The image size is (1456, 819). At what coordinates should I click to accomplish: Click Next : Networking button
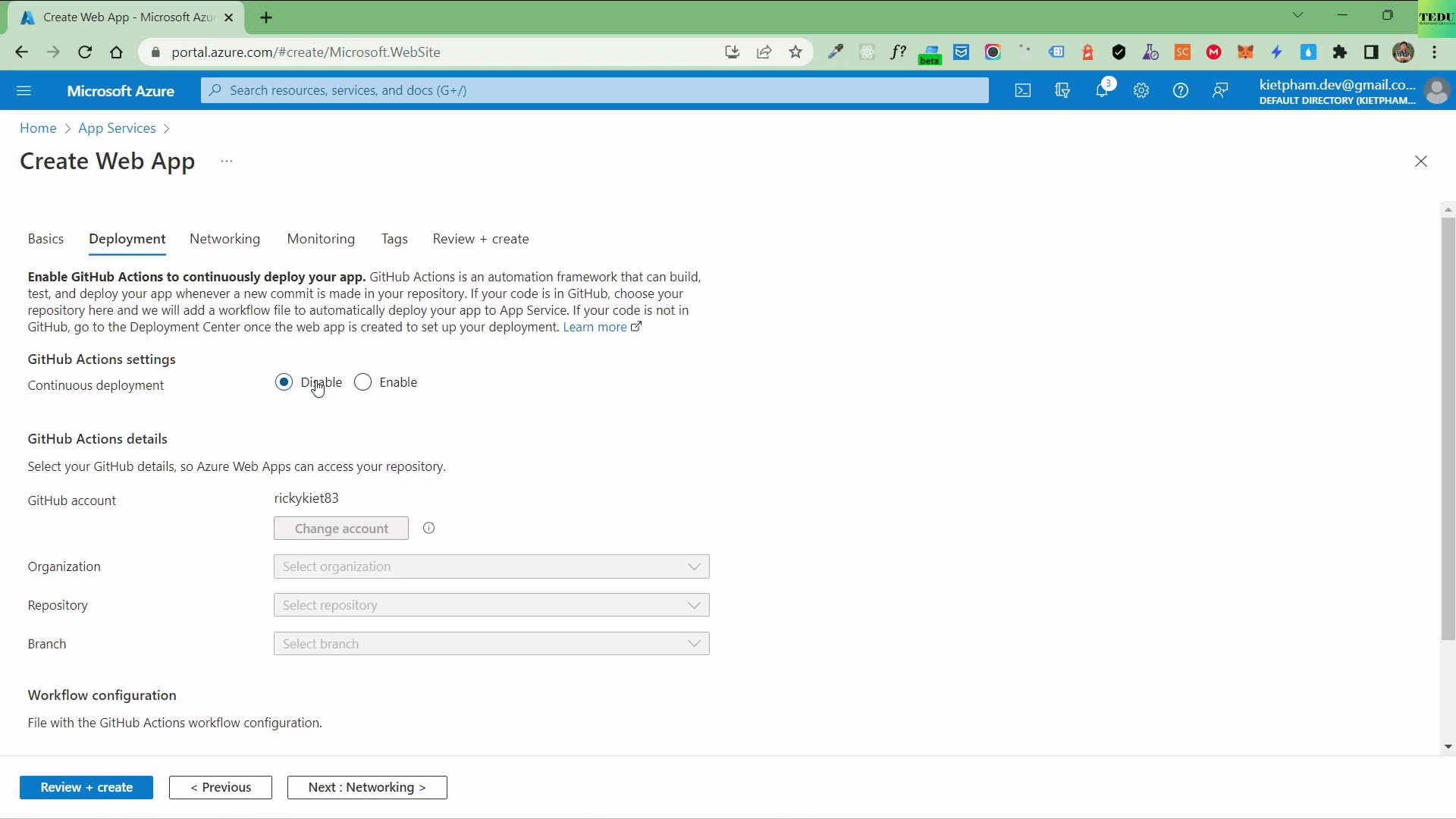click(367, 787)
